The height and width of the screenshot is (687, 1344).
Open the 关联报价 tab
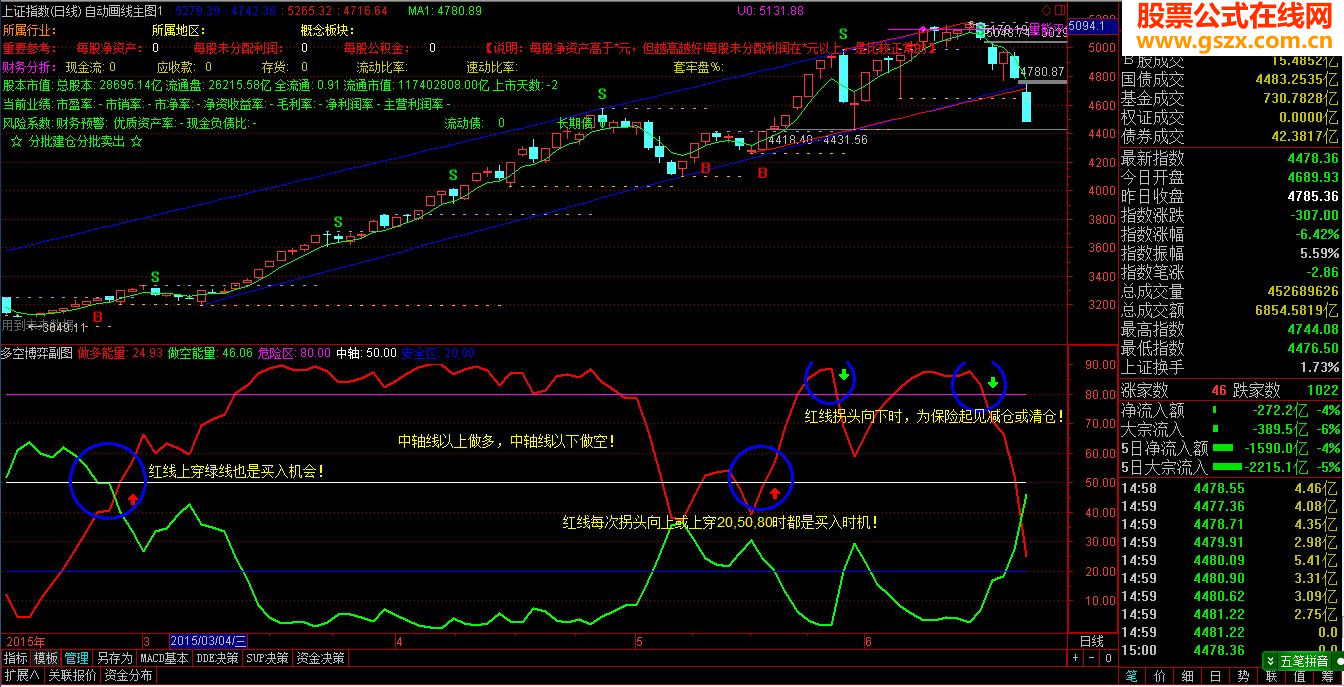coord(72,675)
